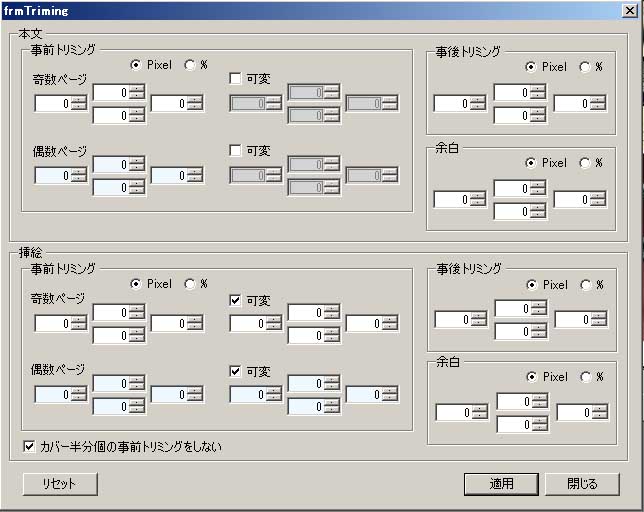Click right margin field in 本文 余白
644x512 pixels.
580,200
